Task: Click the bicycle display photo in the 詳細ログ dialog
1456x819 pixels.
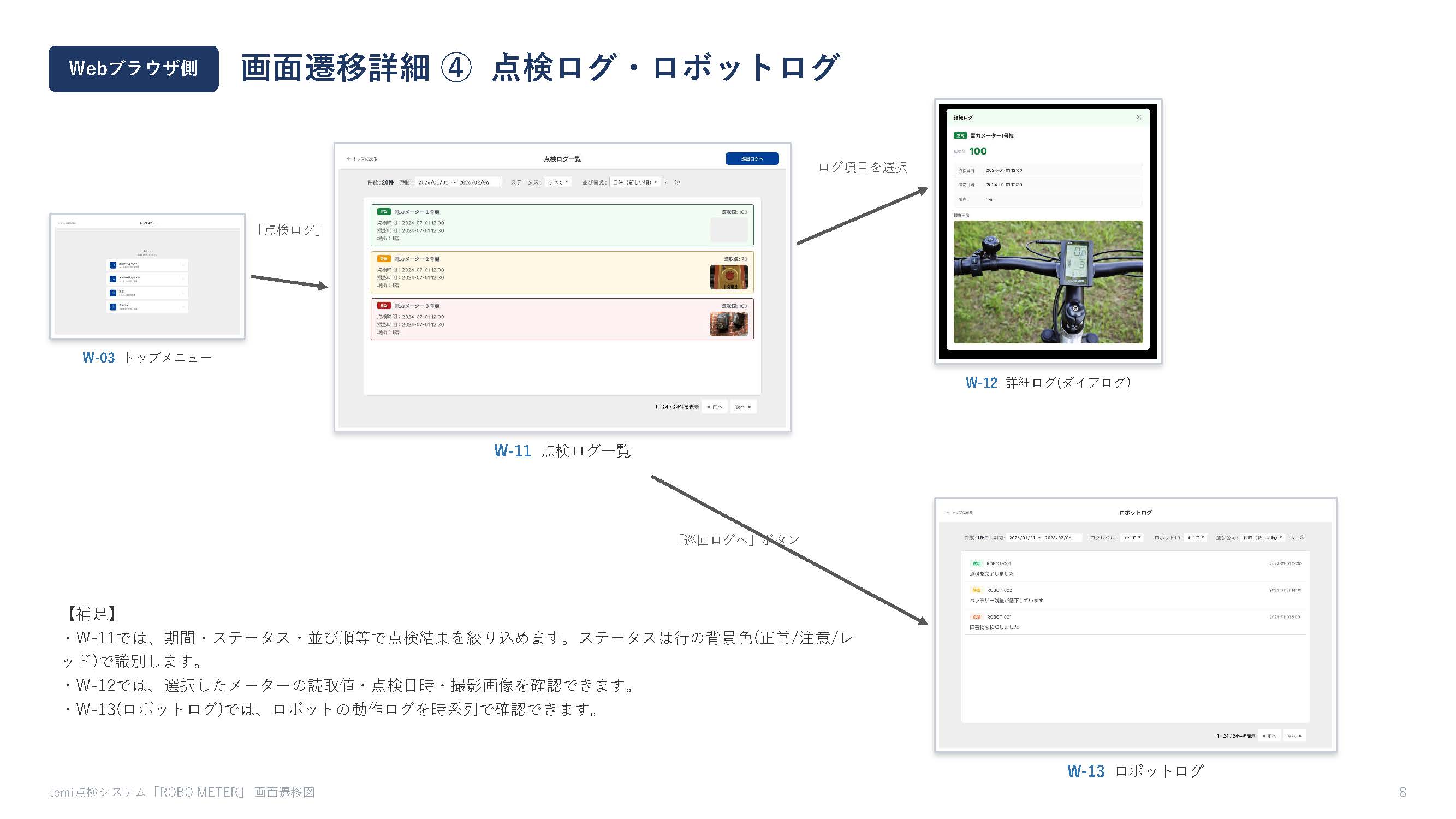Action: [1048, 282]
